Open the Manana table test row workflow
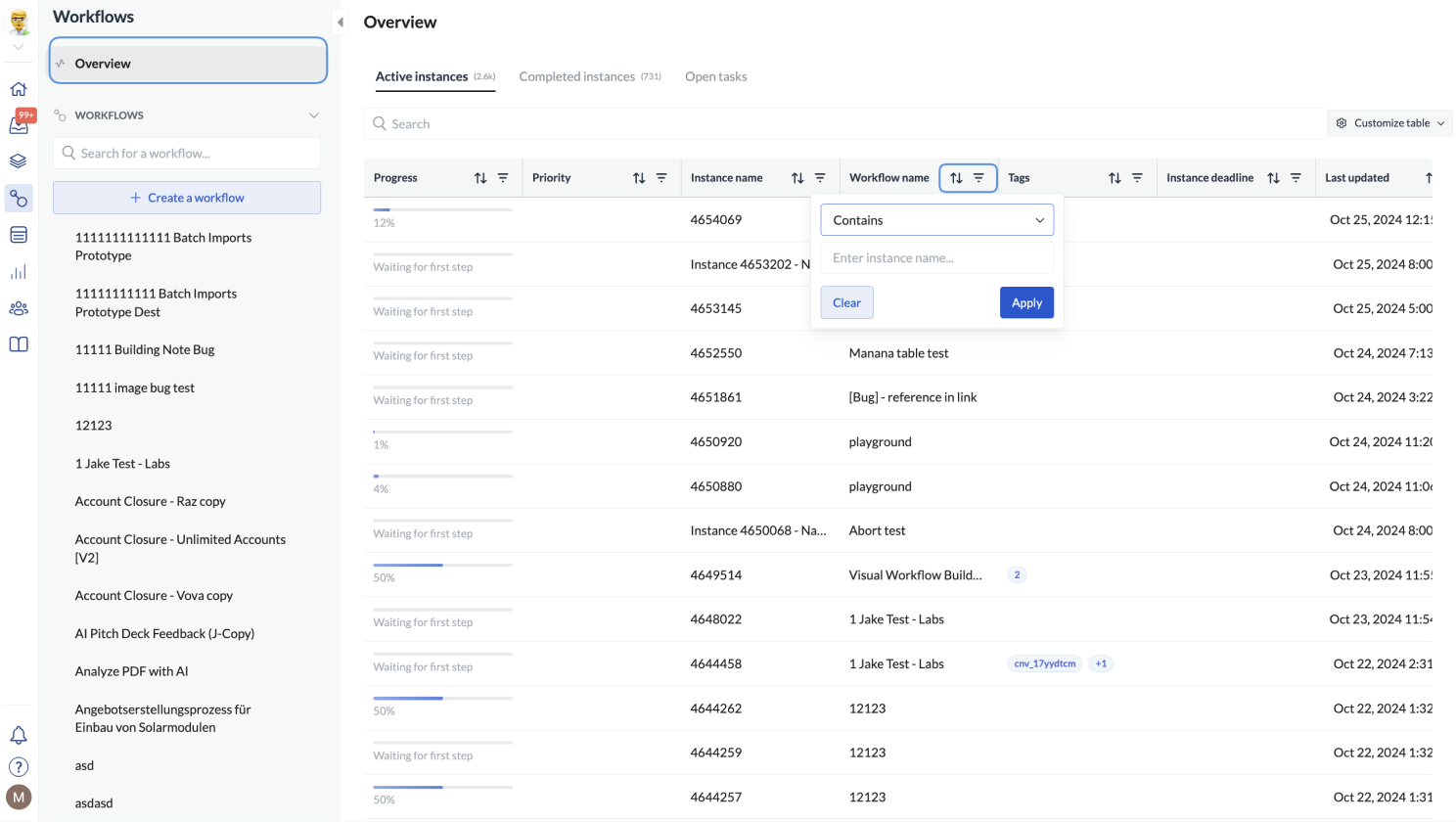 point(898,353)
